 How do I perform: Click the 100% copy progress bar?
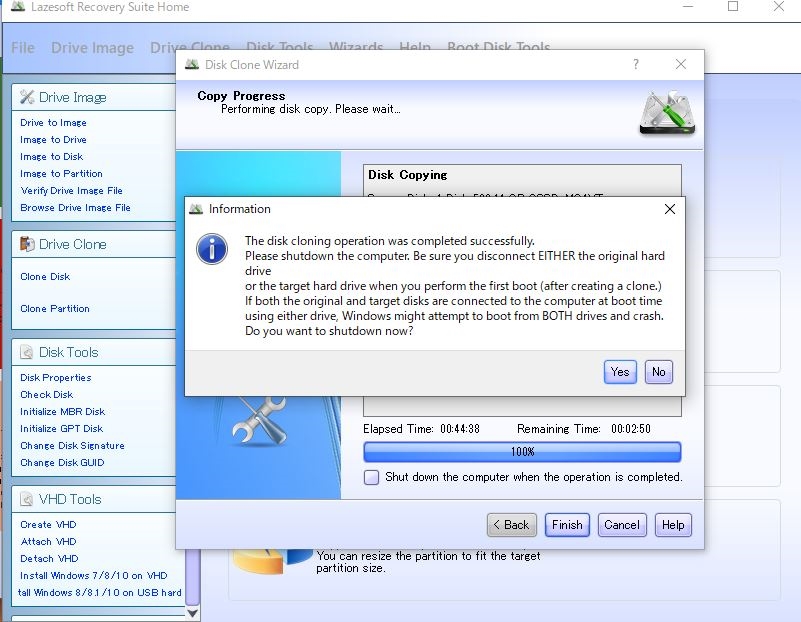point(522,451)
